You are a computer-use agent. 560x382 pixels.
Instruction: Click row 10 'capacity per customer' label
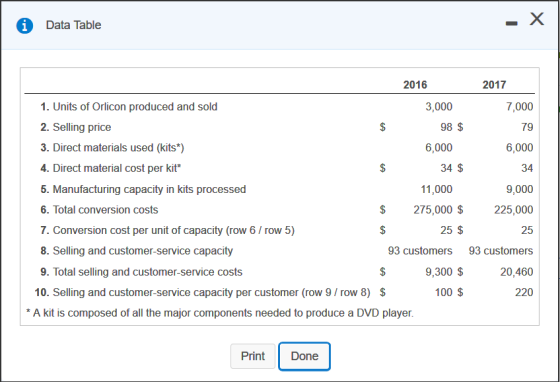[211, 292]
